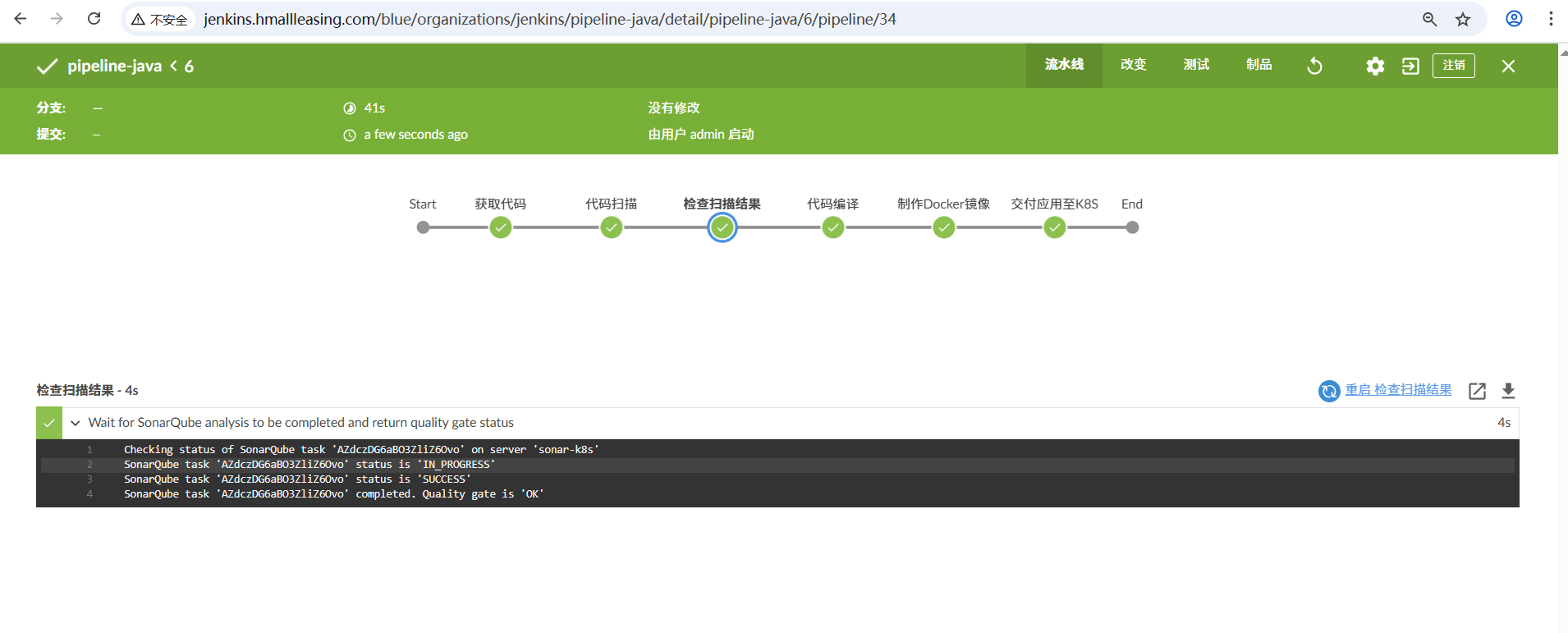1568x633 pixels.
Task: Collapse the SonarQube quality gate step
Action: [76, 423]
